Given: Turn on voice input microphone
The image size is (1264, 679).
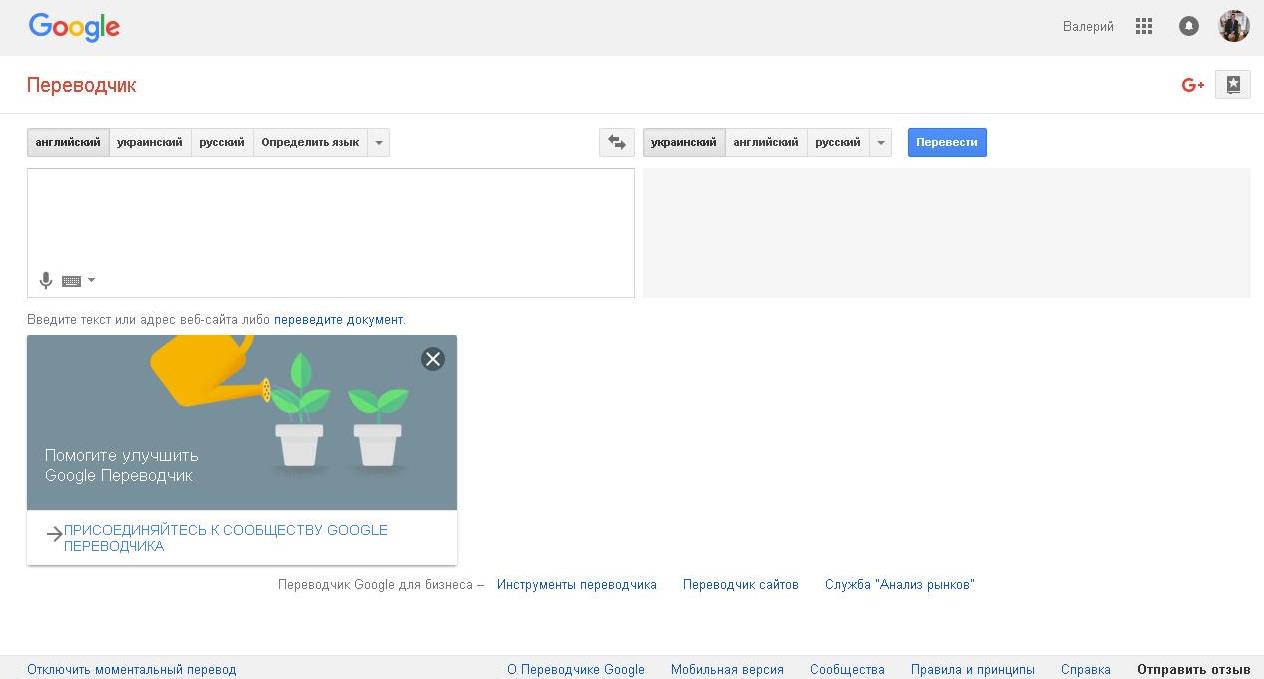Looking at the screenshot, I should (45, 281).
